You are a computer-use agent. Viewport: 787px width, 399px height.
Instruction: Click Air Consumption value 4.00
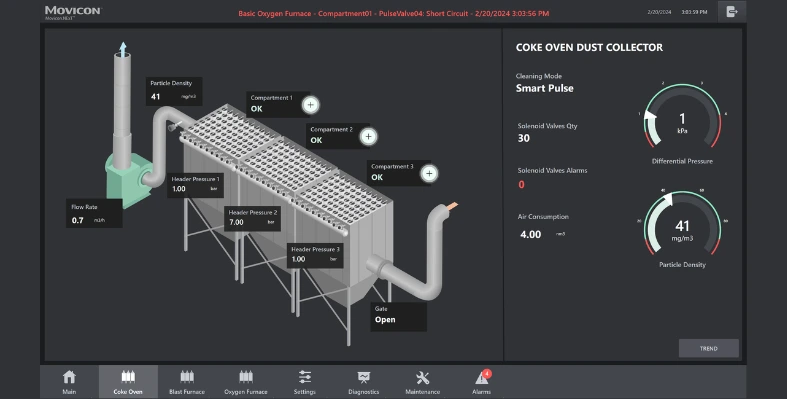click(531, 234)
